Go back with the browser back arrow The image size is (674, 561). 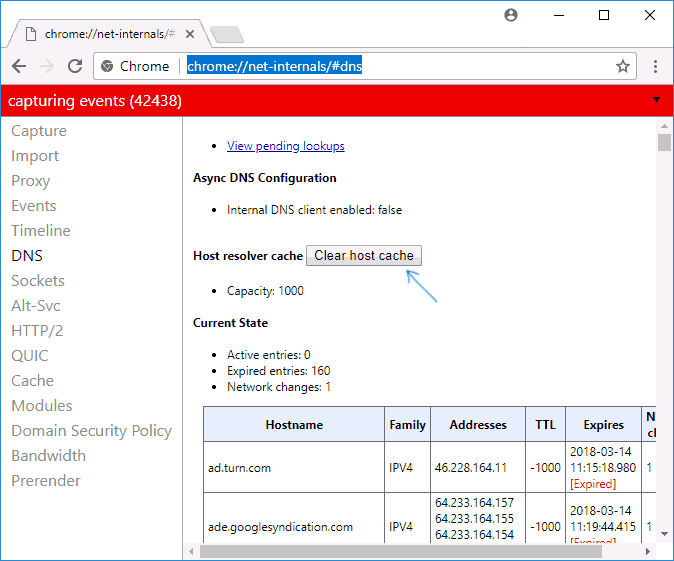19,66
